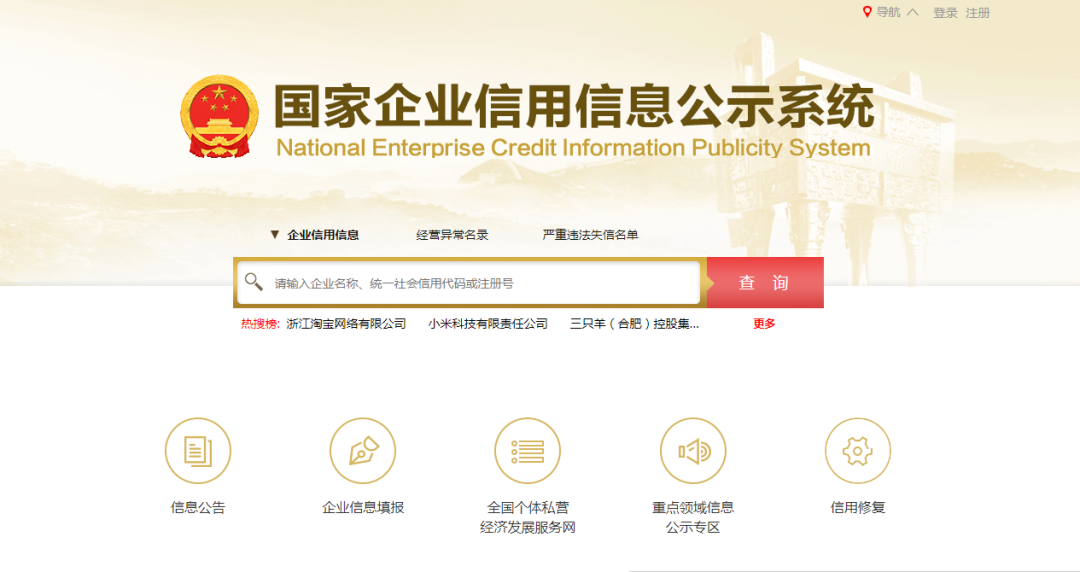Switch to the 经营异常名录 tab
This screenshot has height=572, width=1080.
tap(452, 235)
